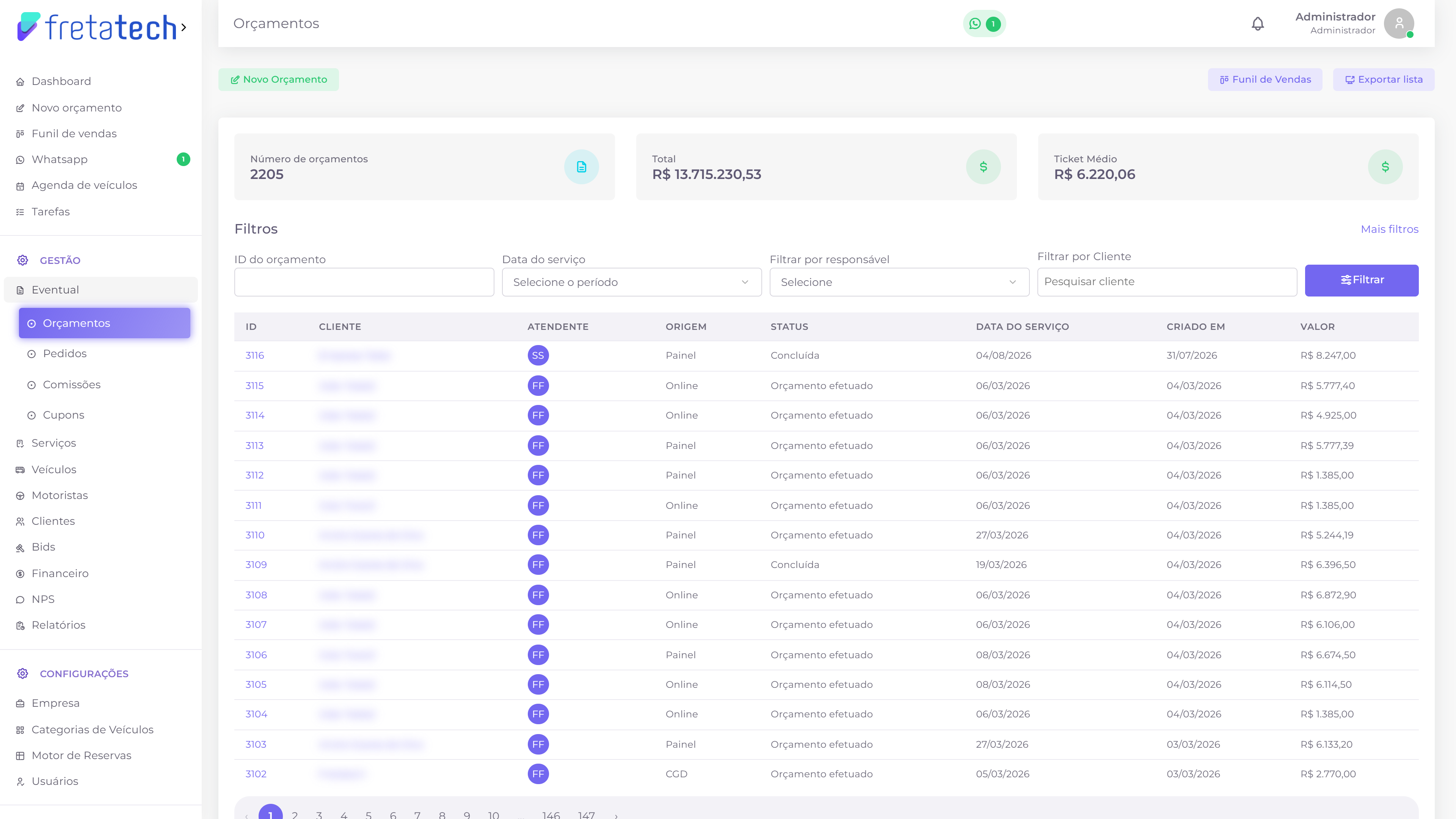Collapse sidebar using the arrow beside fretatech logo
This screenshot has height=819, width=1456.
pos(183,27)
